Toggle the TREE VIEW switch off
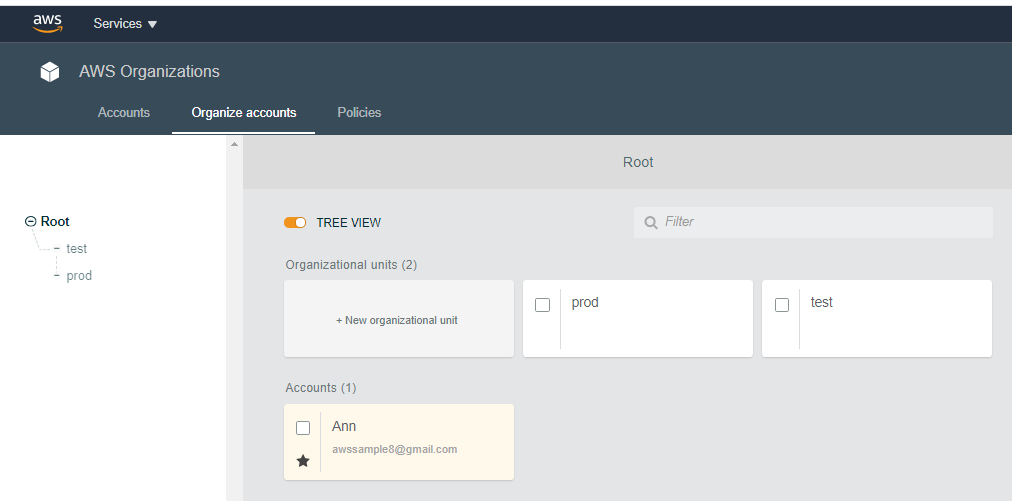Image resolution: width=1012 pixels, height=501 pixels. (295, 223)
